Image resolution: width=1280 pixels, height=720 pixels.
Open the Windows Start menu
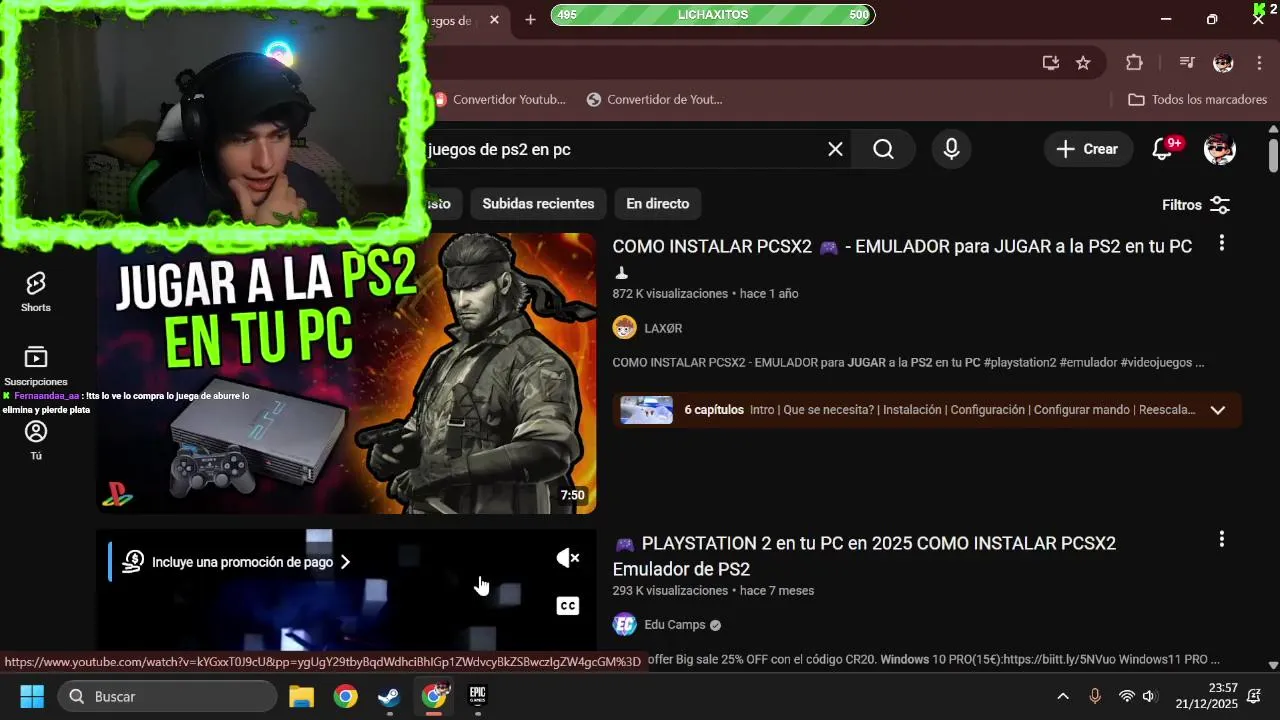(x=32, y=696)
